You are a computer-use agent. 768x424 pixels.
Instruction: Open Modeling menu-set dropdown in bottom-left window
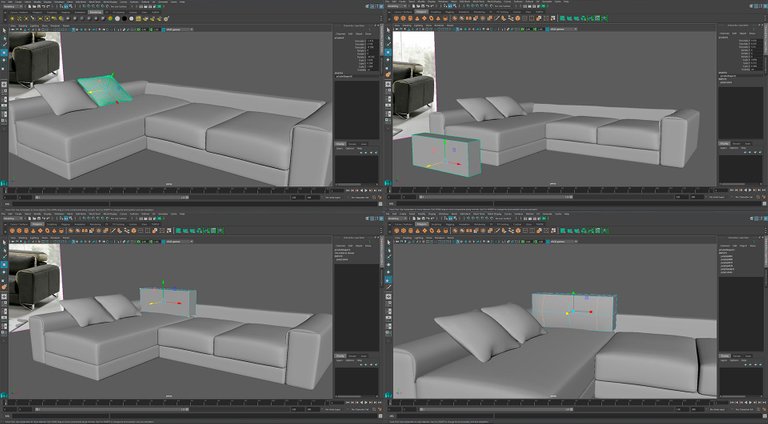[x=11, y=219]
